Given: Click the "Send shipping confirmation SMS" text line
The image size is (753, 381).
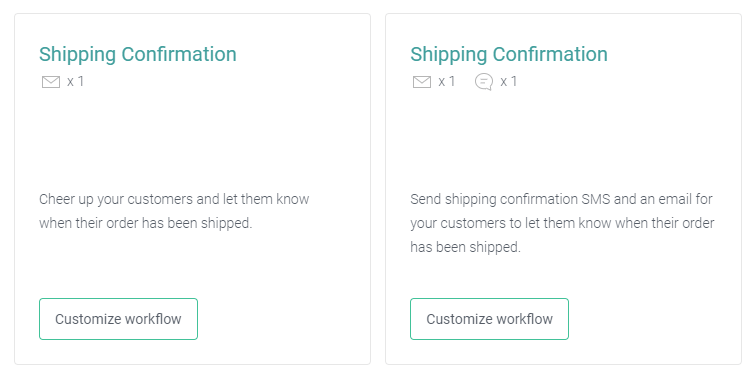Looking at the screenshot, I should (x=561, y=199).
